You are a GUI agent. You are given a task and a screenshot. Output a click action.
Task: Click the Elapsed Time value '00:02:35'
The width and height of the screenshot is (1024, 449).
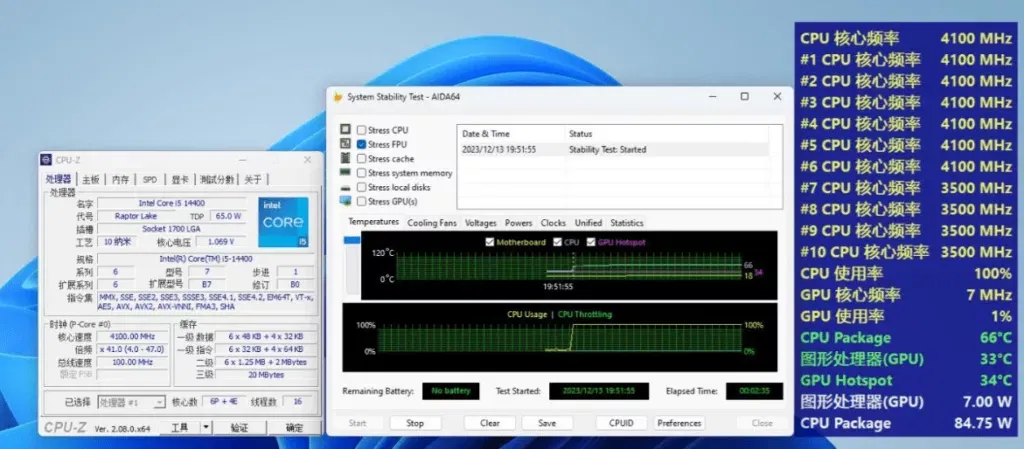754,391
